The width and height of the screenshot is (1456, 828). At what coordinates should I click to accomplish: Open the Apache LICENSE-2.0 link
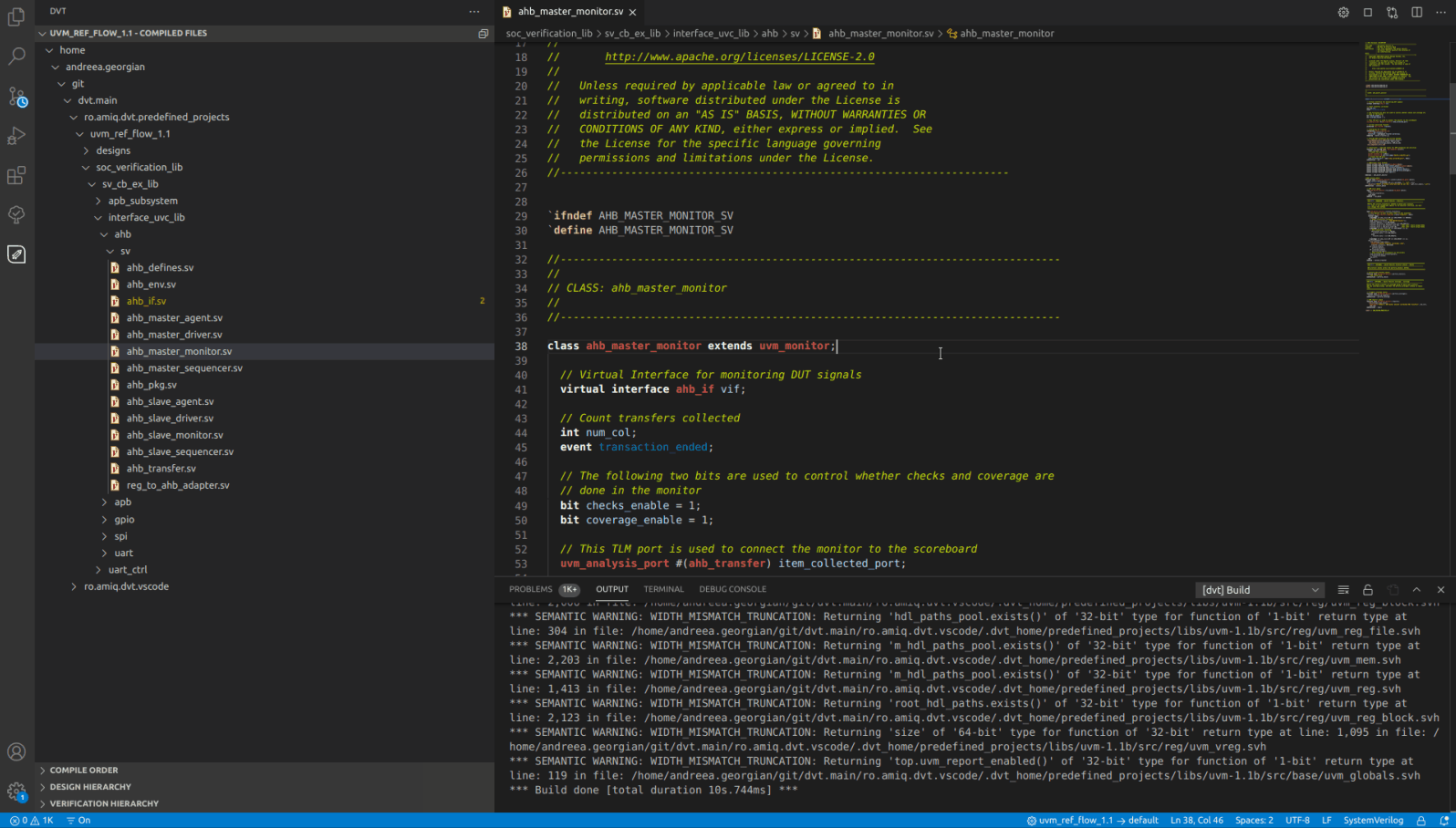[x=739, y=57]
